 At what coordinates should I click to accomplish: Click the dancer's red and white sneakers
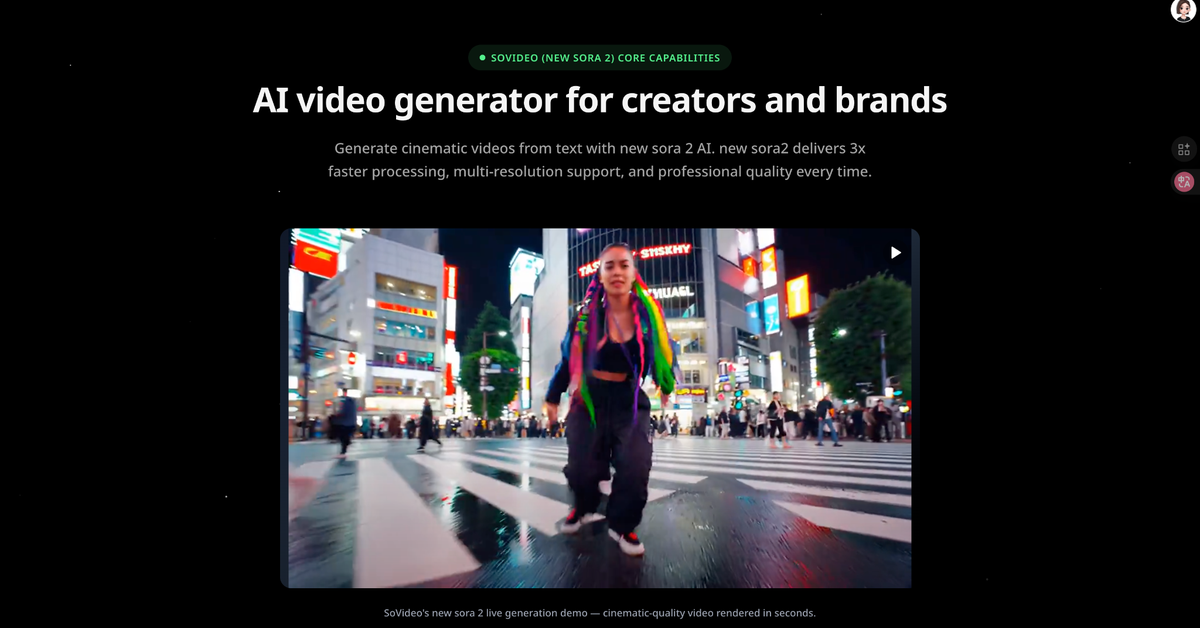click(628, 543)
